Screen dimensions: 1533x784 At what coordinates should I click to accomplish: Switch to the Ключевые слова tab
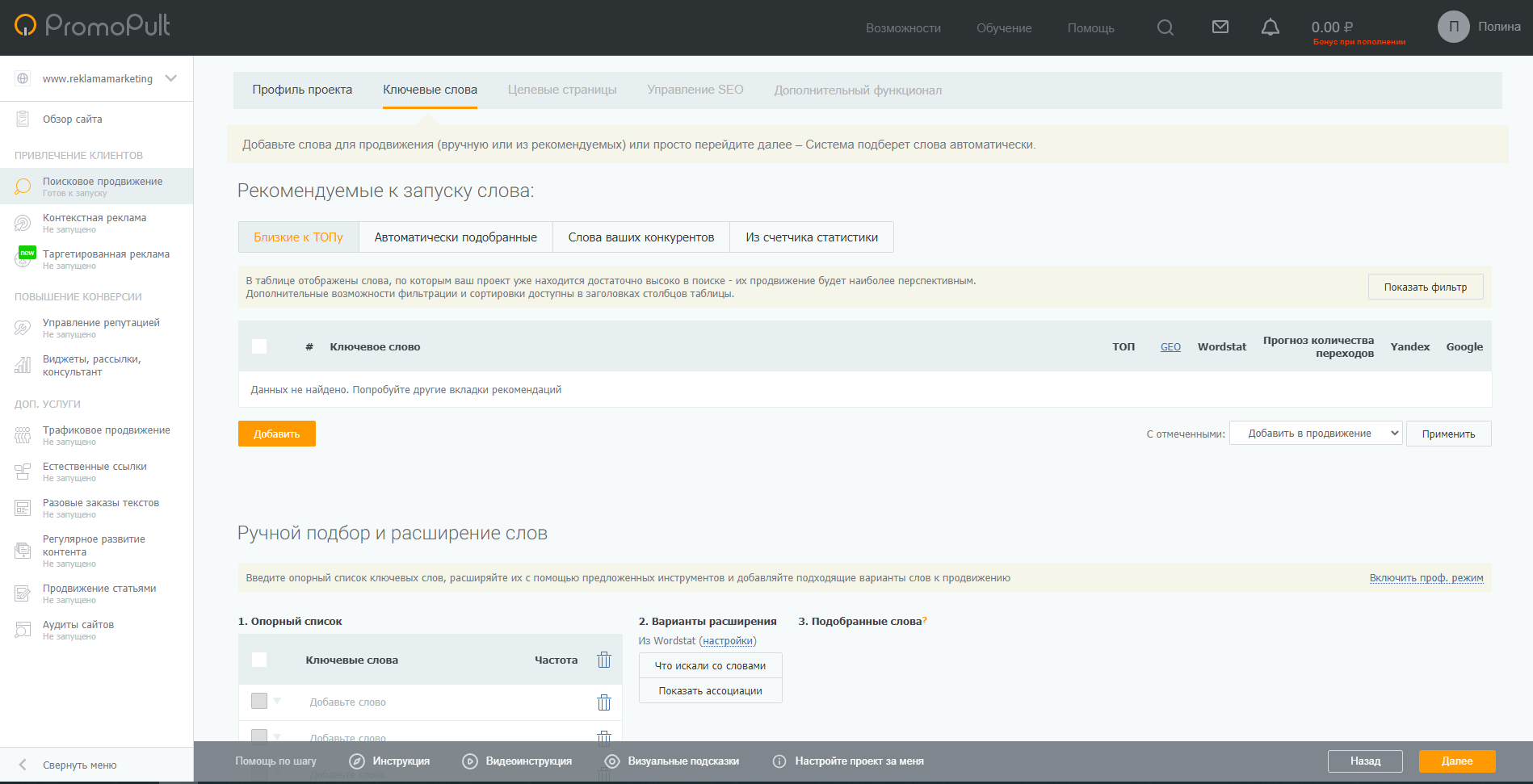pyautogui.click(x=430, y=90)
